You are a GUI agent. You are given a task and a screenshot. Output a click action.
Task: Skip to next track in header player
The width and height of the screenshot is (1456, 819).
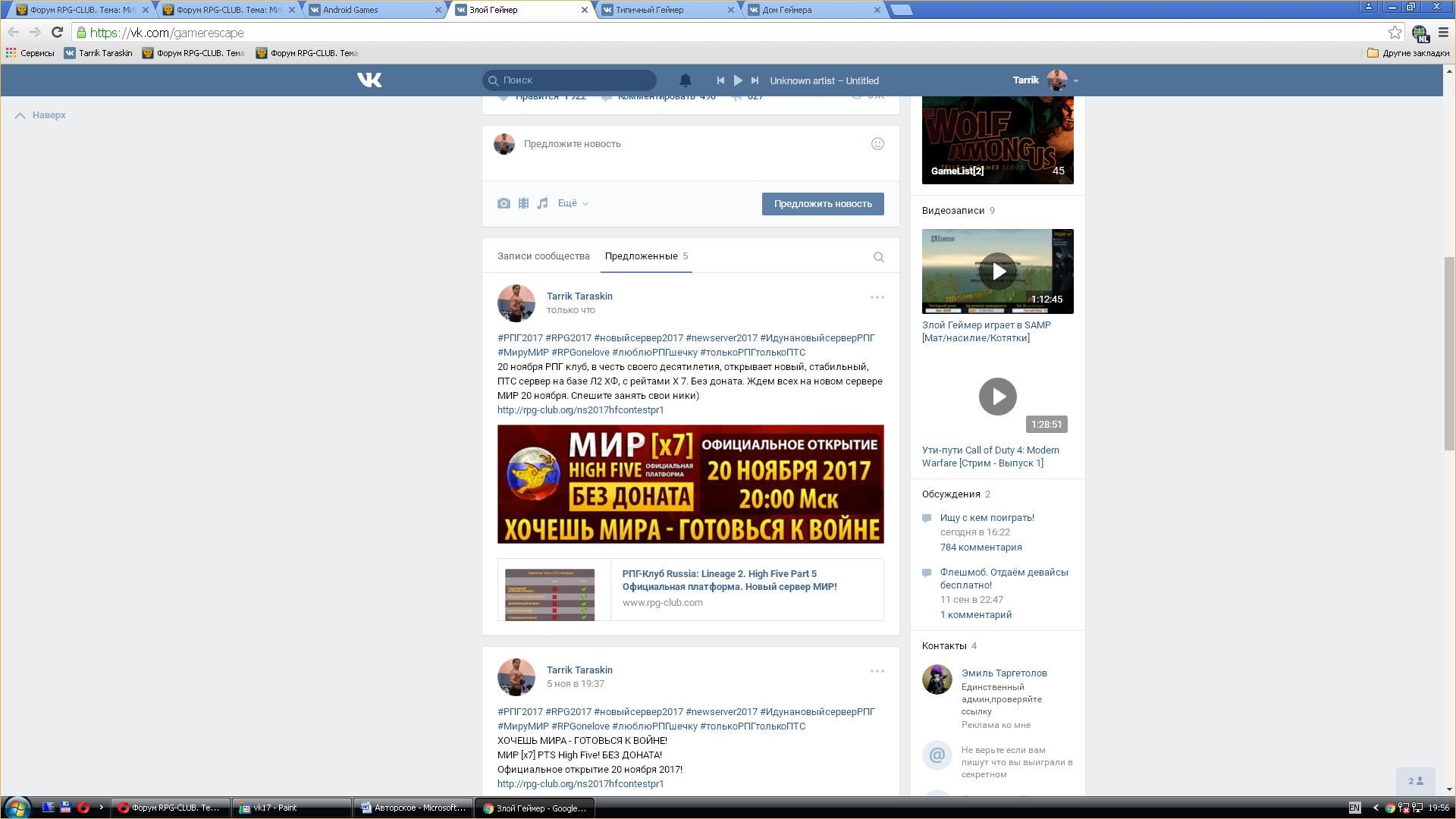[x=755, y=80]
